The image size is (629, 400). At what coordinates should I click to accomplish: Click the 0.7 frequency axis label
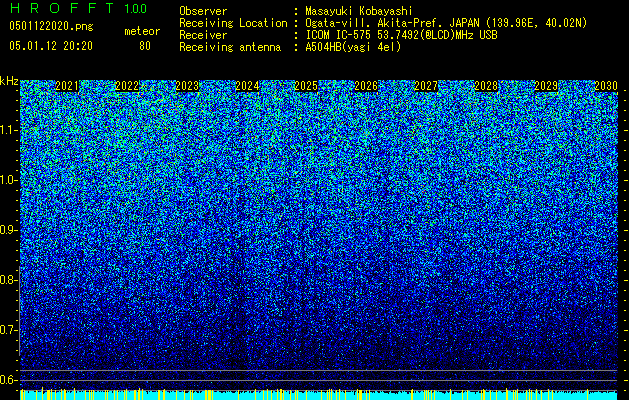(x=9, y=330)
